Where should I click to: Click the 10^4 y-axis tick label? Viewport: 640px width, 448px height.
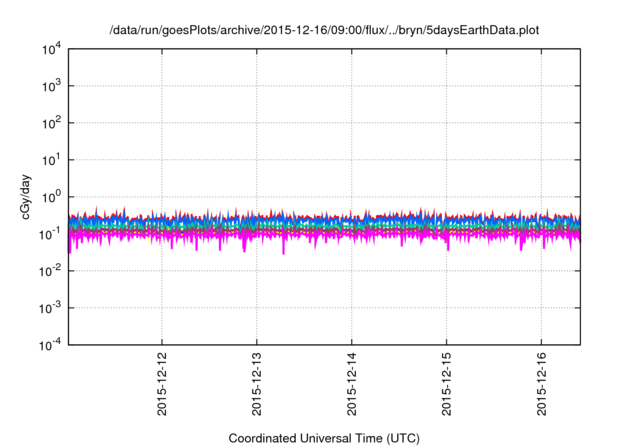pyautogui.click(x=51, y=50)
